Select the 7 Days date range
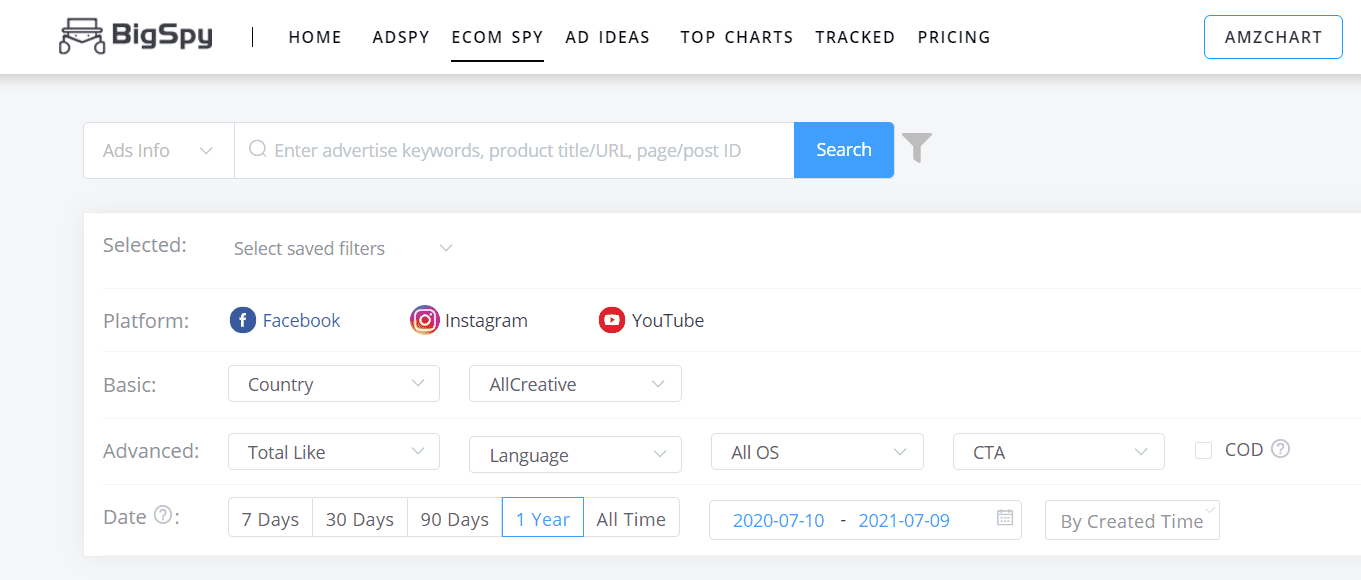Image resolution: width=1361 pixels, height=580 pixels. click(270, 518)
